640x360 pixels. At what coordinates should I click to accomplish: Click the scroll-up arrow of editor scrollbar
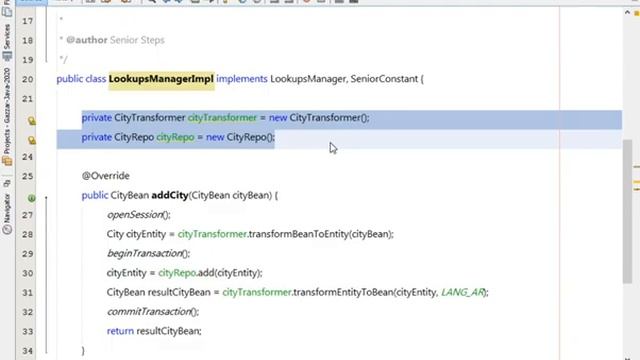pyautogui.click(x=627, y=13)
